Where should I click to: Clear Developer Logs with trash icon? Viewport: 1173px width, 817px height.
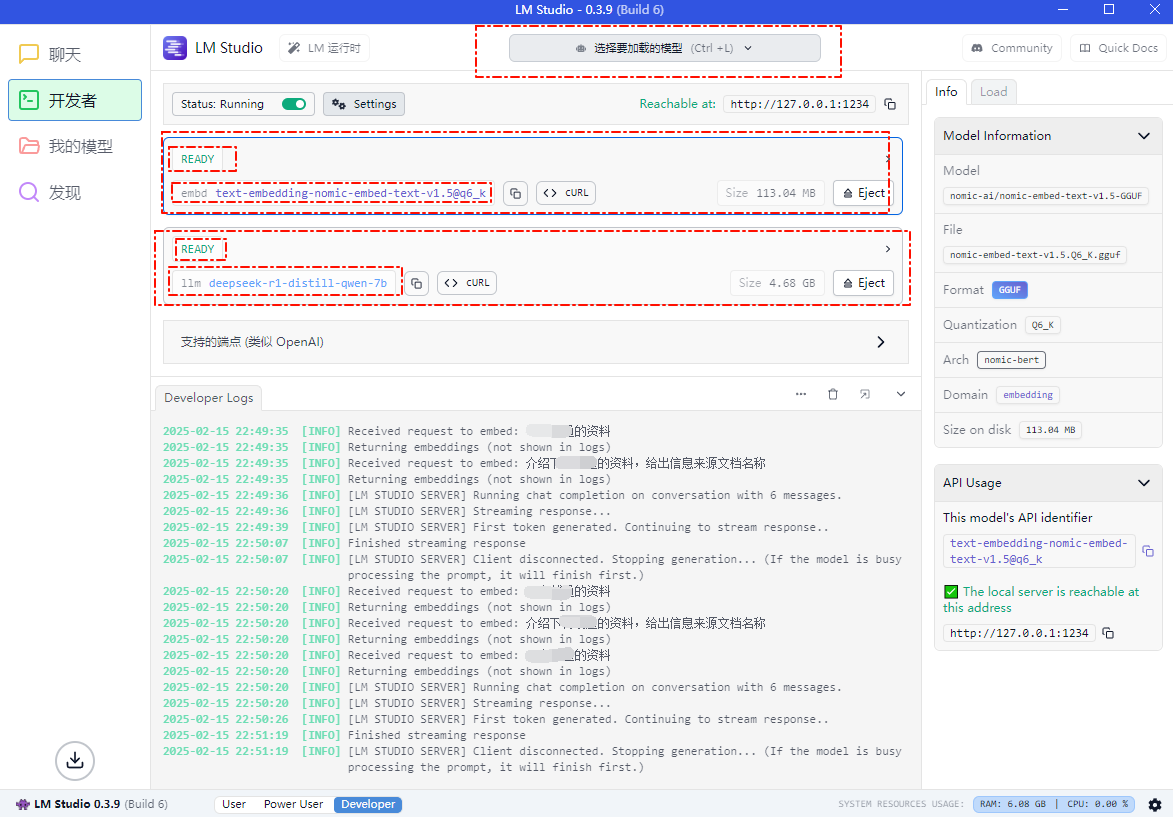[x=833, y=394]
